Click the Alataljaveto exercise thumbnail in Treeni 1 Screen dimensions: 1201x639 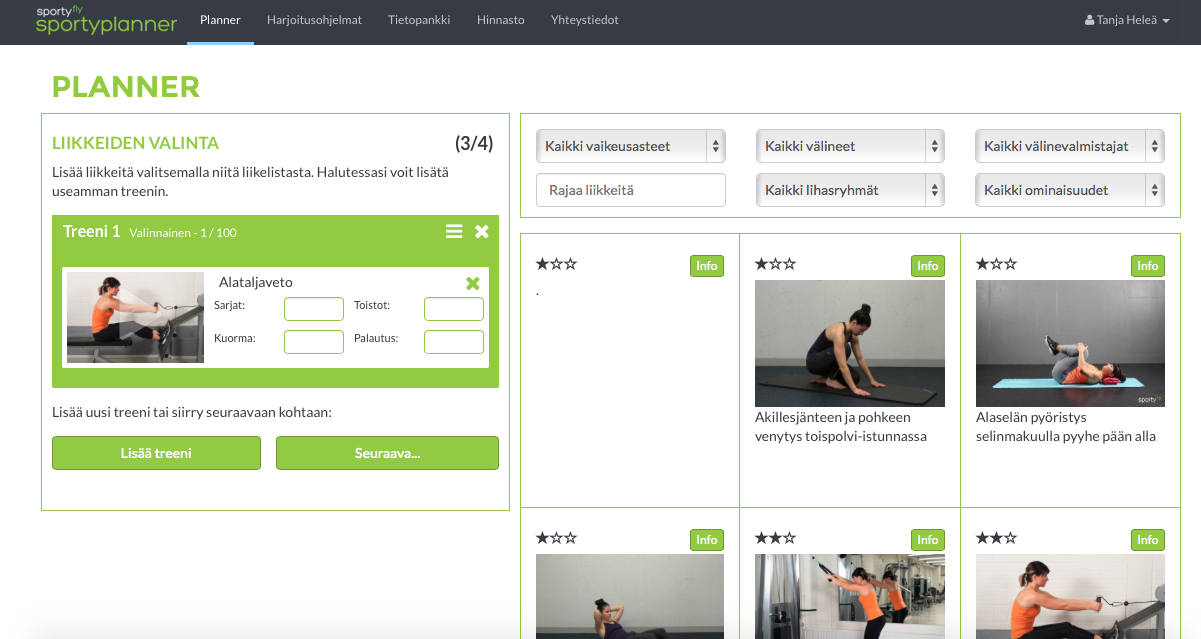click(135, 317)
